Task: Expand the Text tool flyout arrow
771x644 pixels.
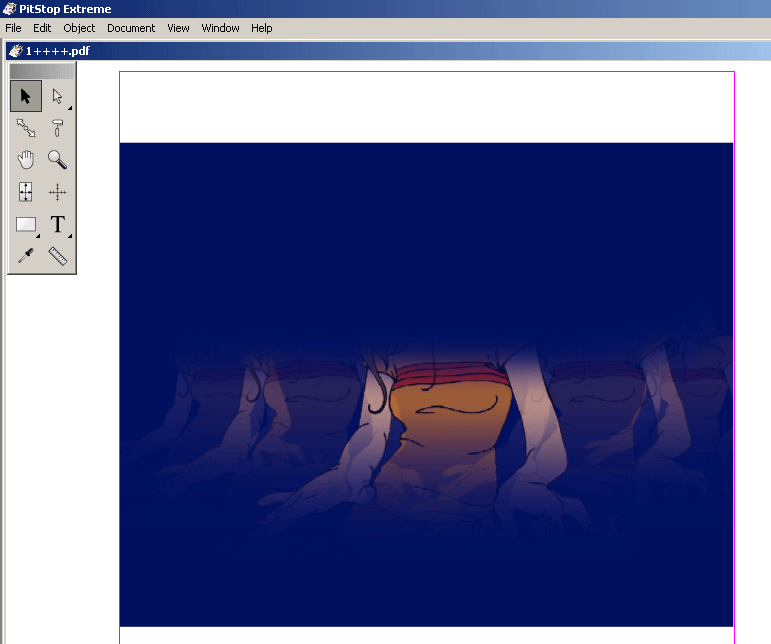Action: click(70, 236)
